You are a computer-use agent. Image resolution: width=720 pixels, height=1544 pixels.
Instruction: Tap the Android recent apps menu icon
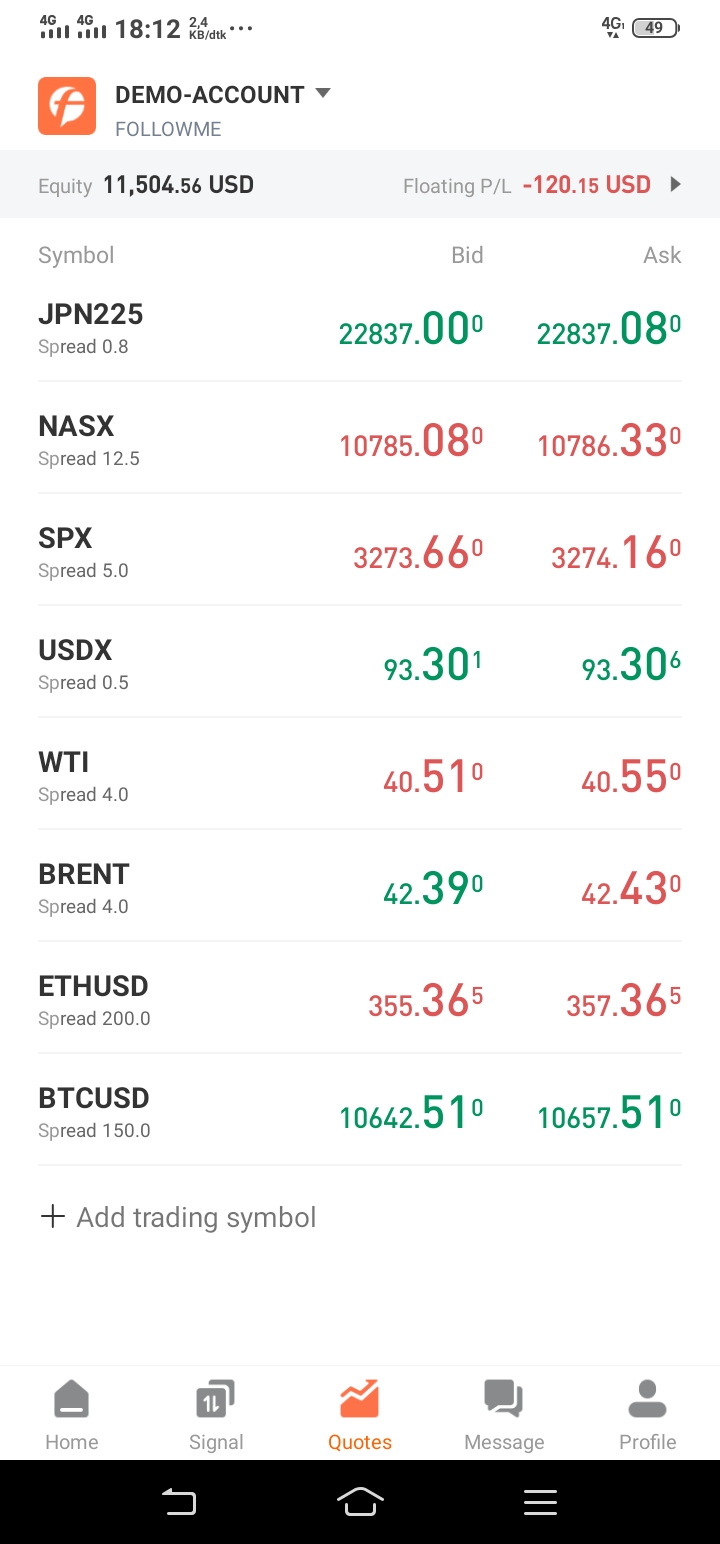pyautogui.click(x=540, y=1502)
